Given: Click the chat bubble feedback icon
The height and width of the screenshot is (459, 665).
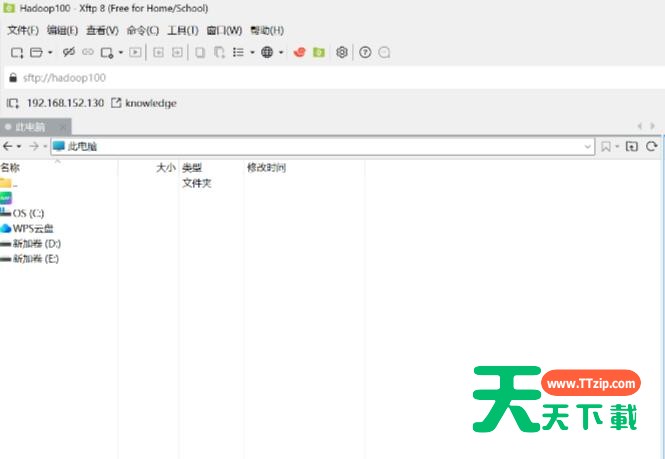Looking at the screenshot, I should click(384, 53).
